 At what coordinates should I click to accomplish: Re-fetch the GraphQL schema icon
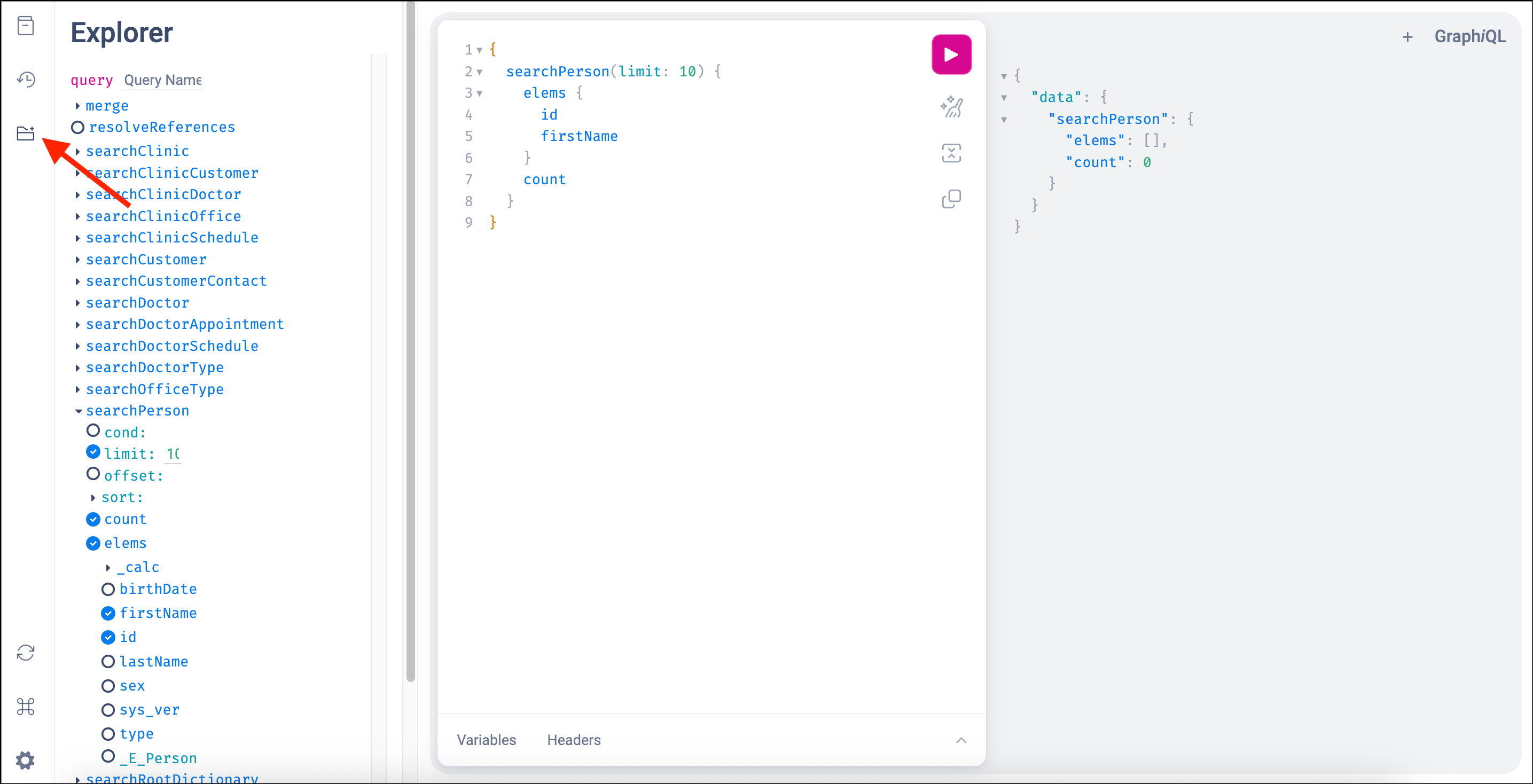[x=26, y=653]
